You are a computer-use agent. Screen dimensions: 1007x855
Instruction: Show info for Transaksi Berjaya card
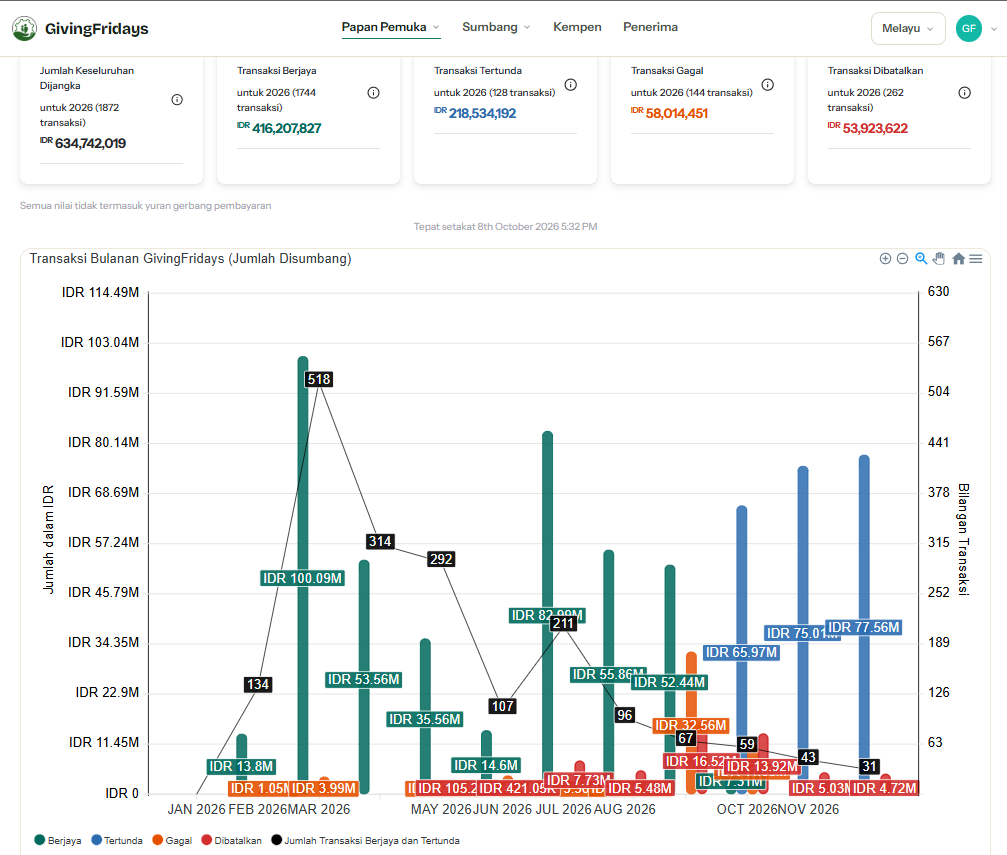click(x=373, y=93)
